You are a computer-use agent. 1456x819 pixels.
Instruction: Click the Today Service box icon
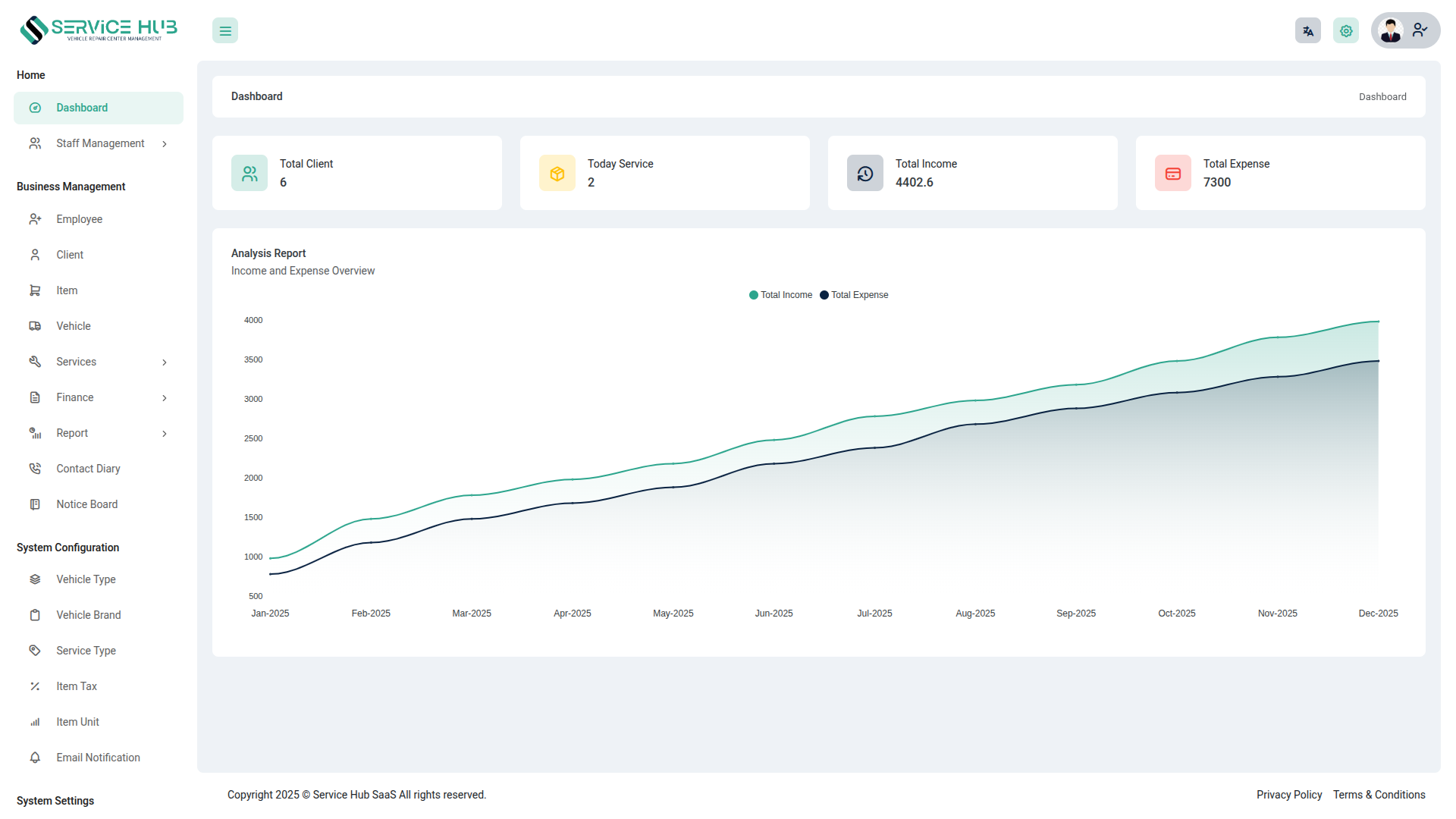557,174
